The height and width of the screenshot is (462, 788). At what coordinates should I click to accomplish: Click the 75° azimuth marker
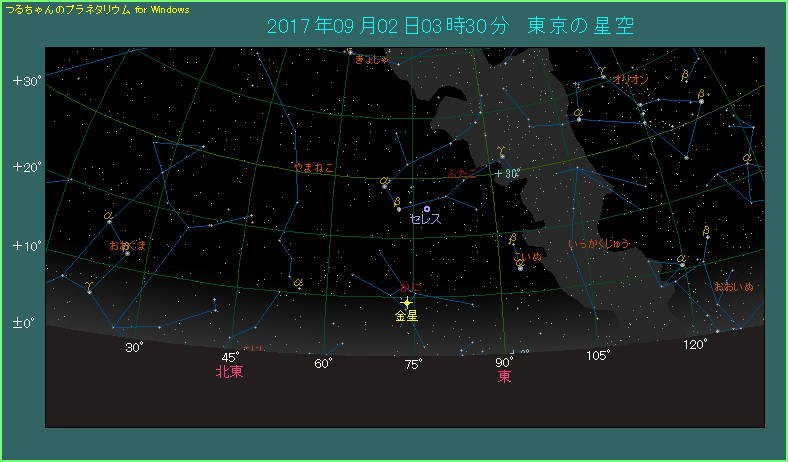(x=413, y=363)
